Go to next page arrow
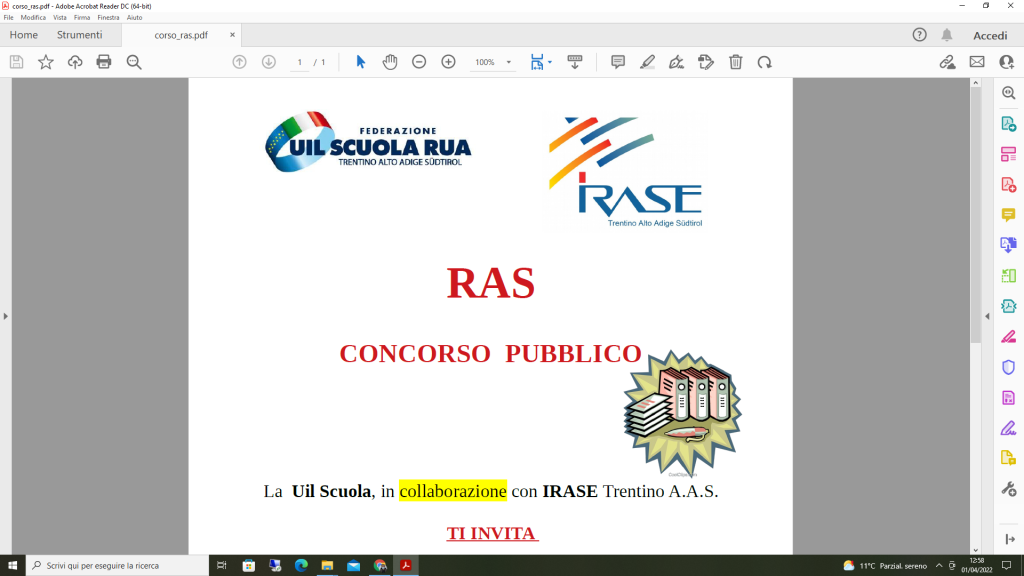 pyautogui.click(x=268, y=62)
